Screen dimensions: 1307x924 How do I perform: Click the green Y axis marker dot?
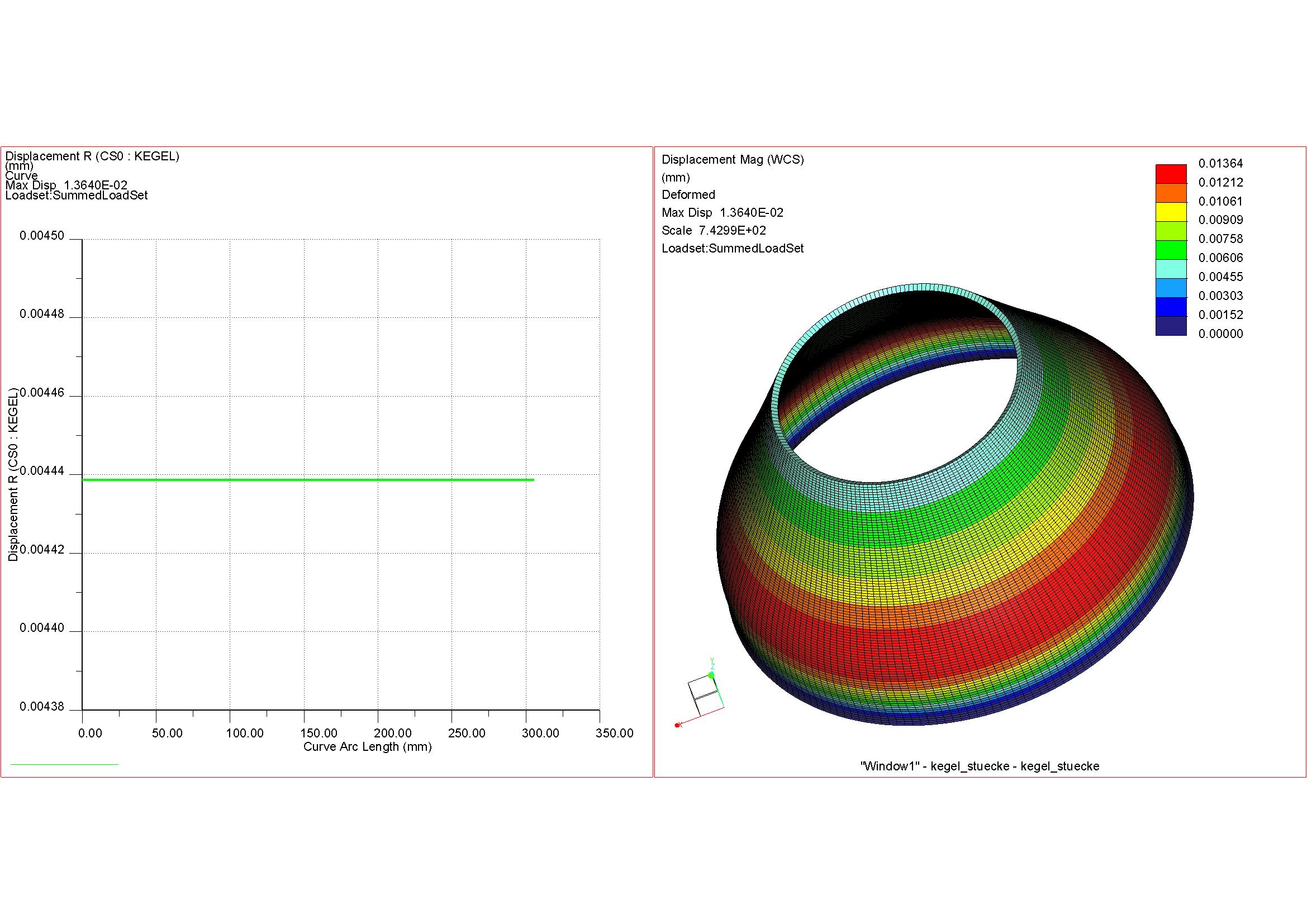(x=711, y=675)
